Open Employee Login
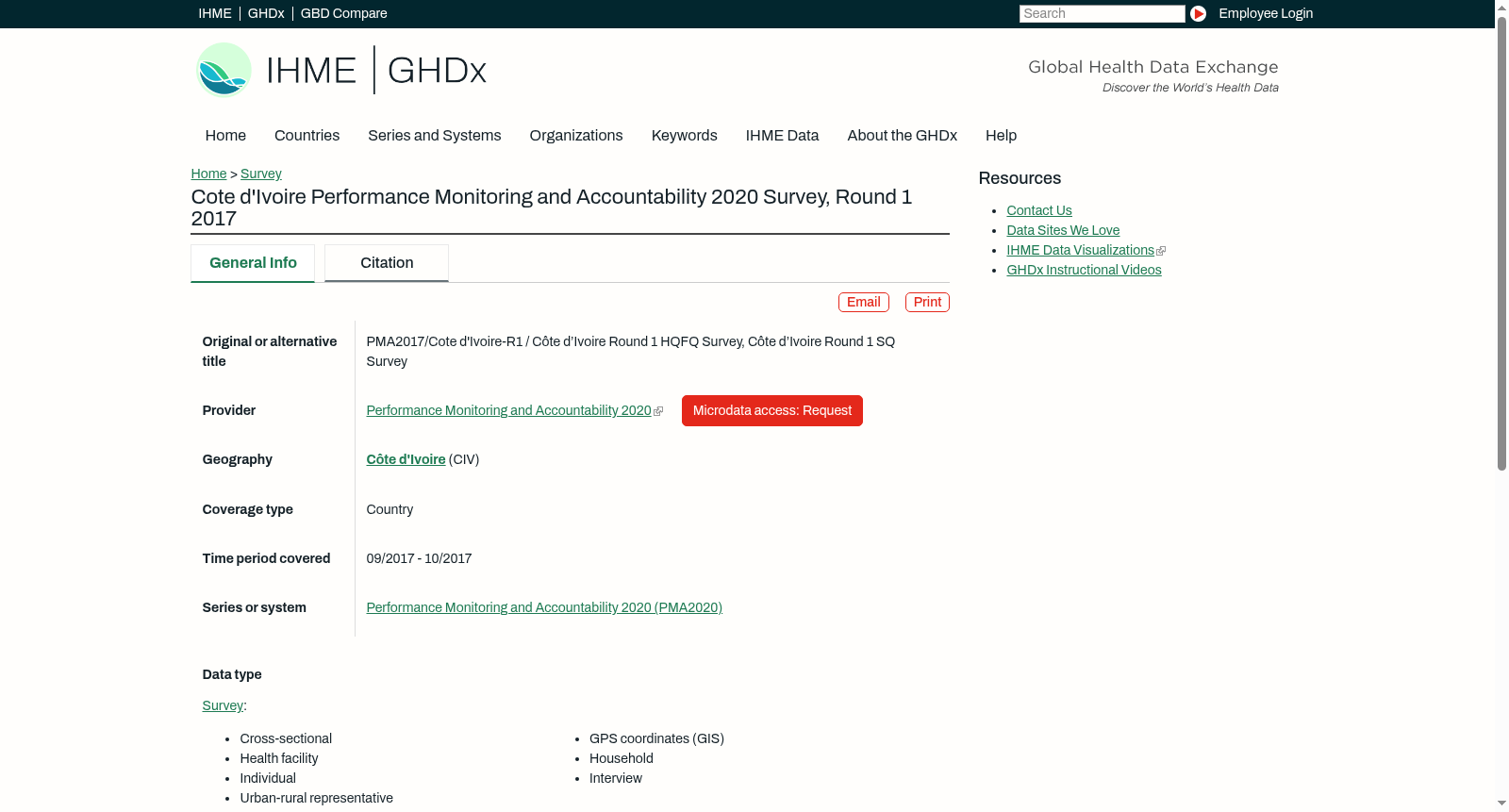The width and height of the screenshot is (1509, 812). click(1266, 13)
